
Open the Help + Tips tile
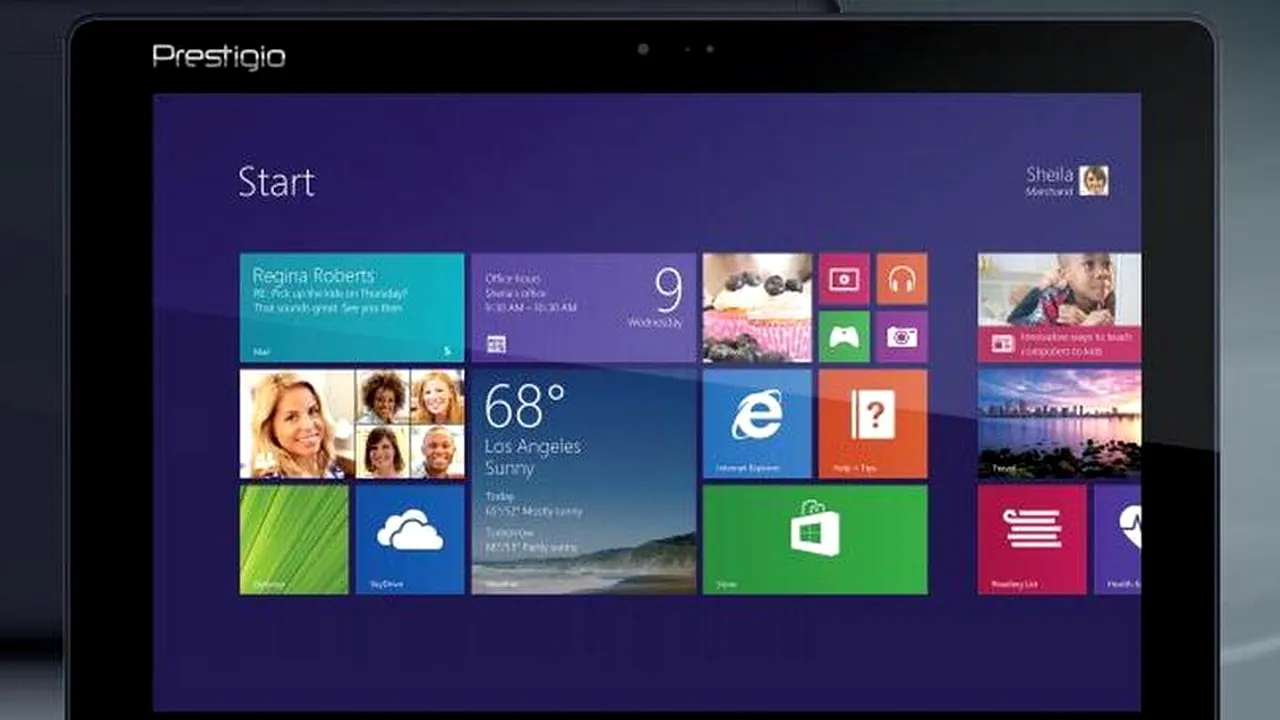coord(873,424)
